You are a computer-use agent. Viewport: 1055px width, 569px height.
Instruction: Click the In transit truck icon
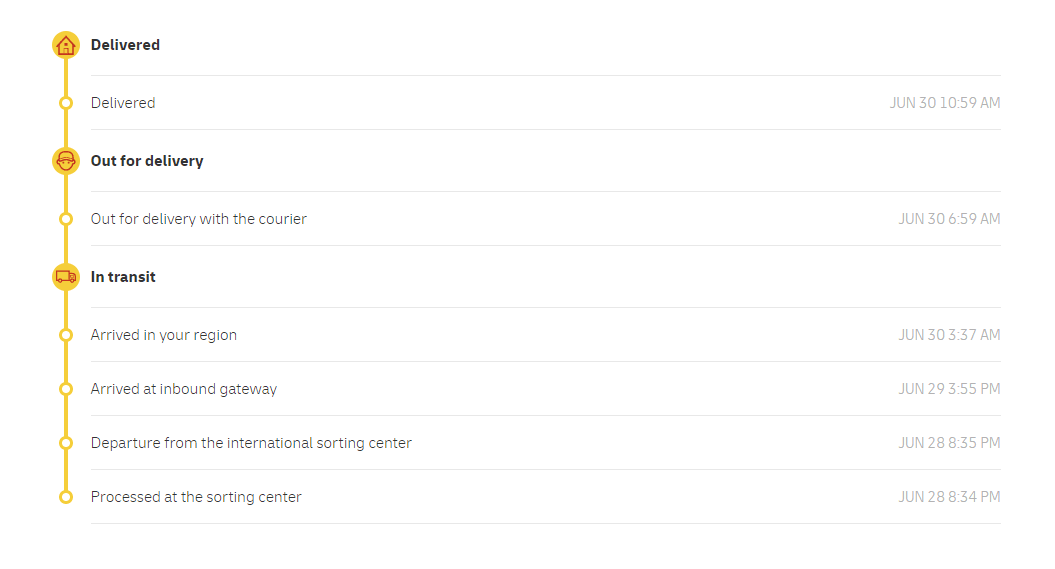click(x=66, y=277)
